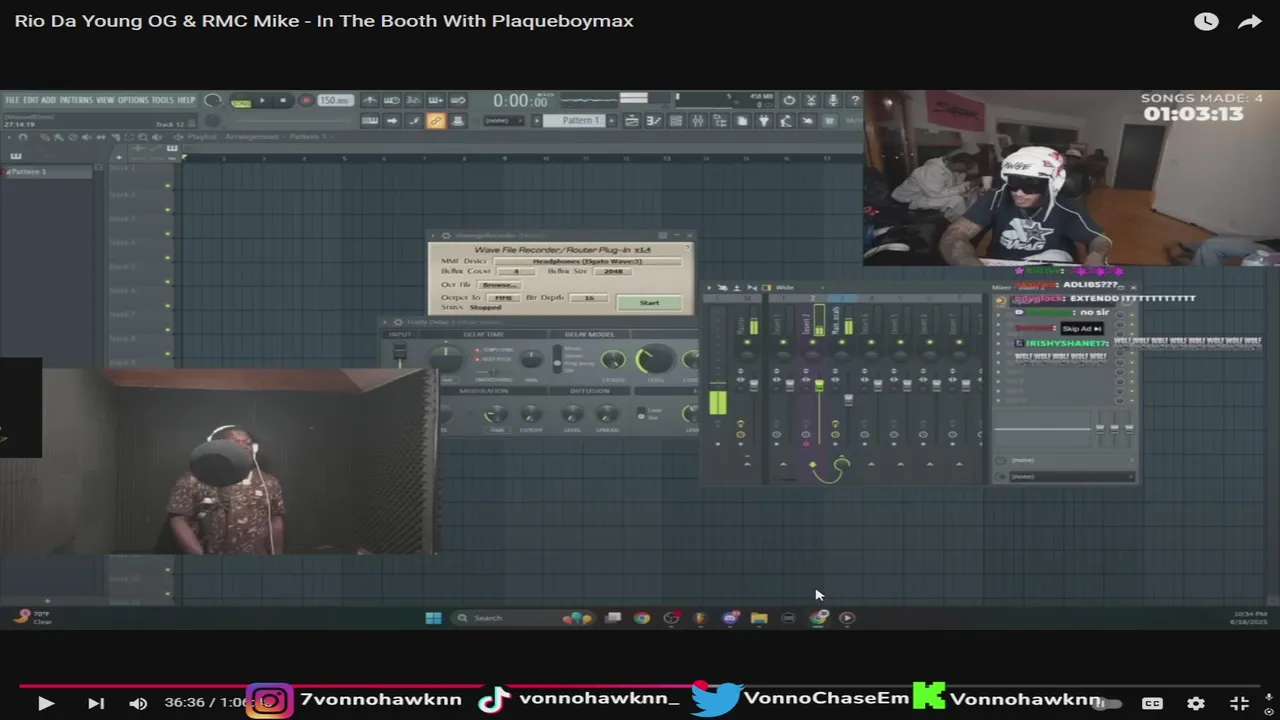Open the FILE menu in FL Studio
The image size is (1280, 720).
point(12,100)
